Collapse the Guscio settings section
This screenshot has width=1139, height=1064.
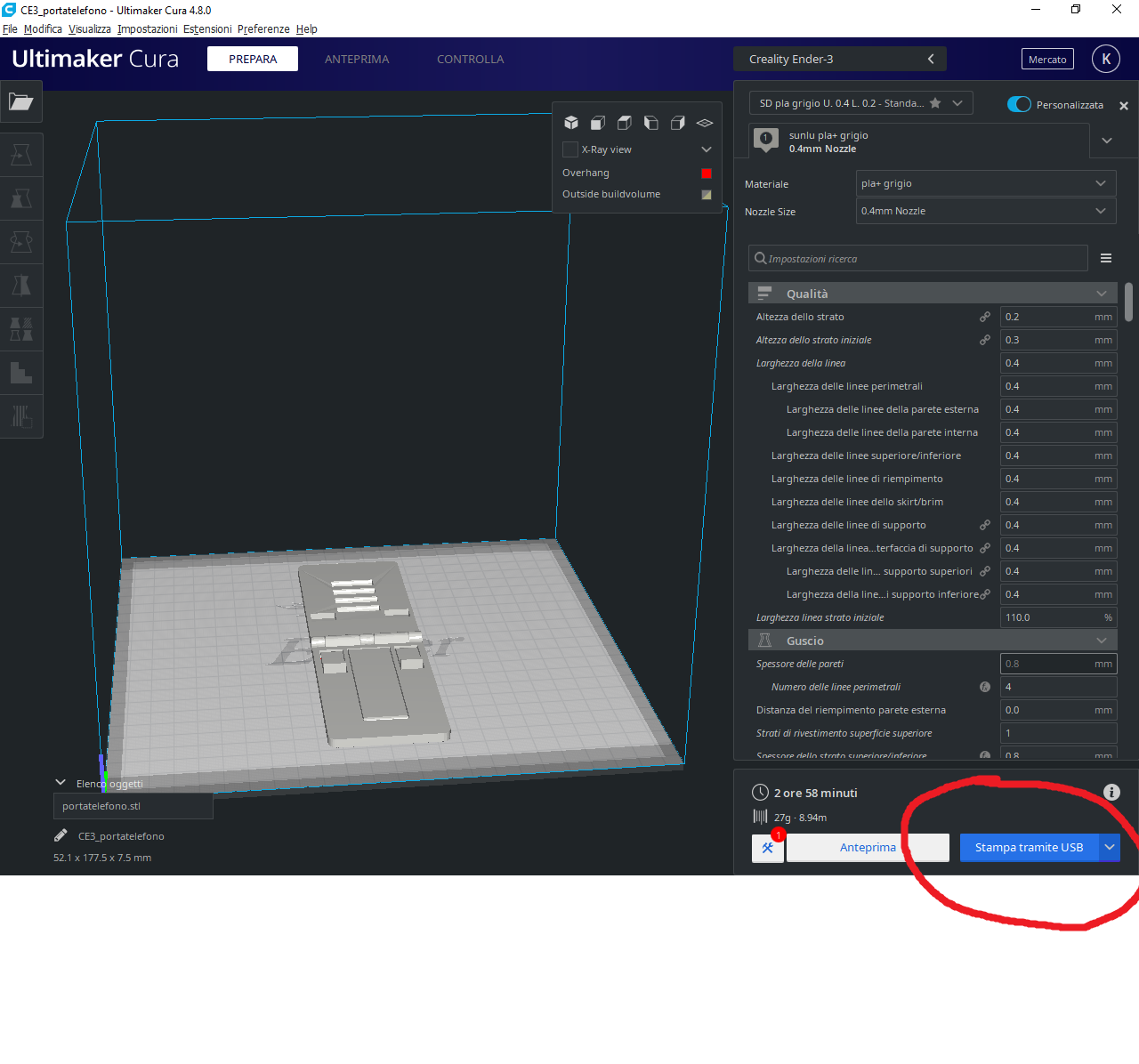(x=933, y=641)
